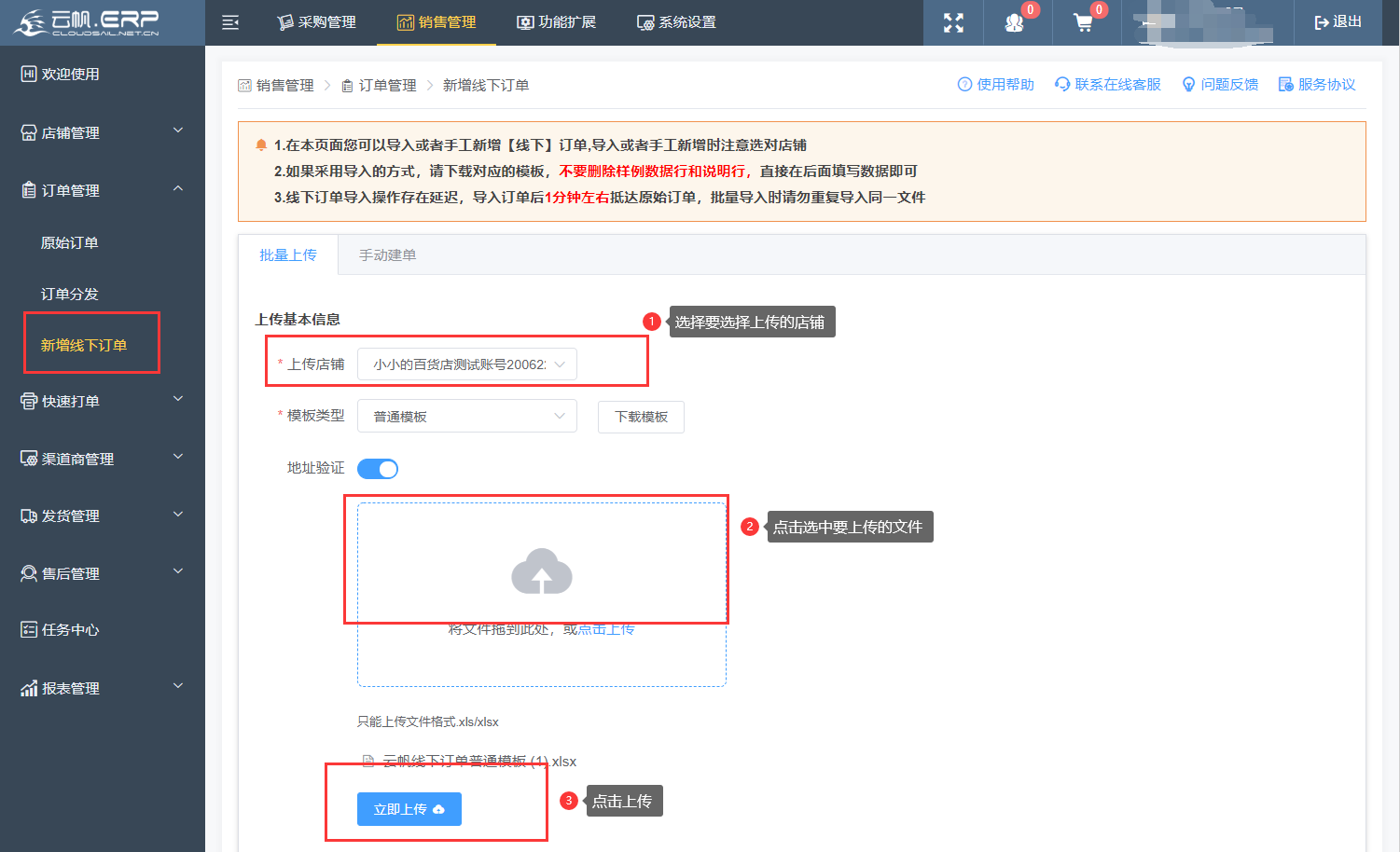Switch to 批量上传 tab
This screenshot has height=852, width=1400.
[x=288, y=254]
